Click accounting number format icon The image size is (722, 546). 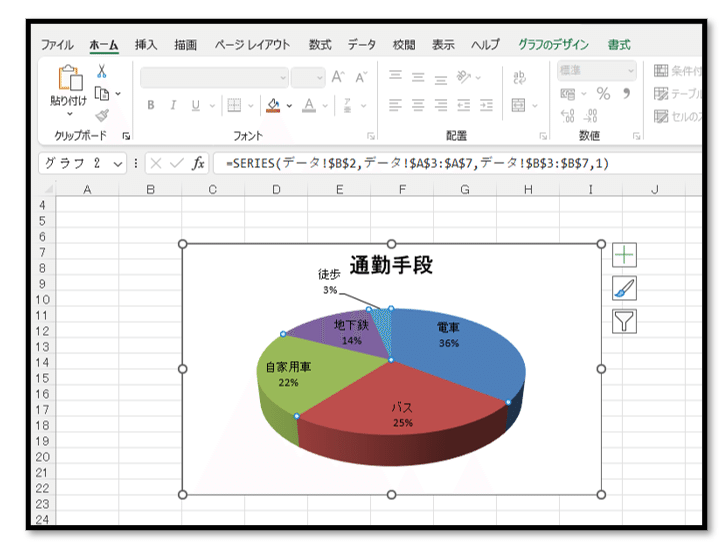[x=568, y=94]
